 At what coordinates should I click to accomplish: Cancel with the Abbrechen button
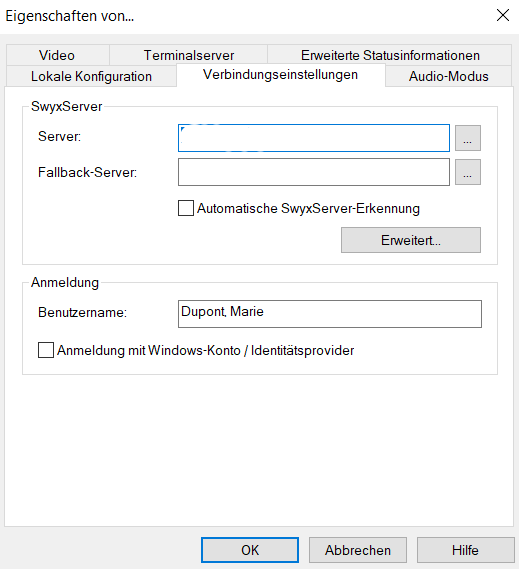point(358,550)
